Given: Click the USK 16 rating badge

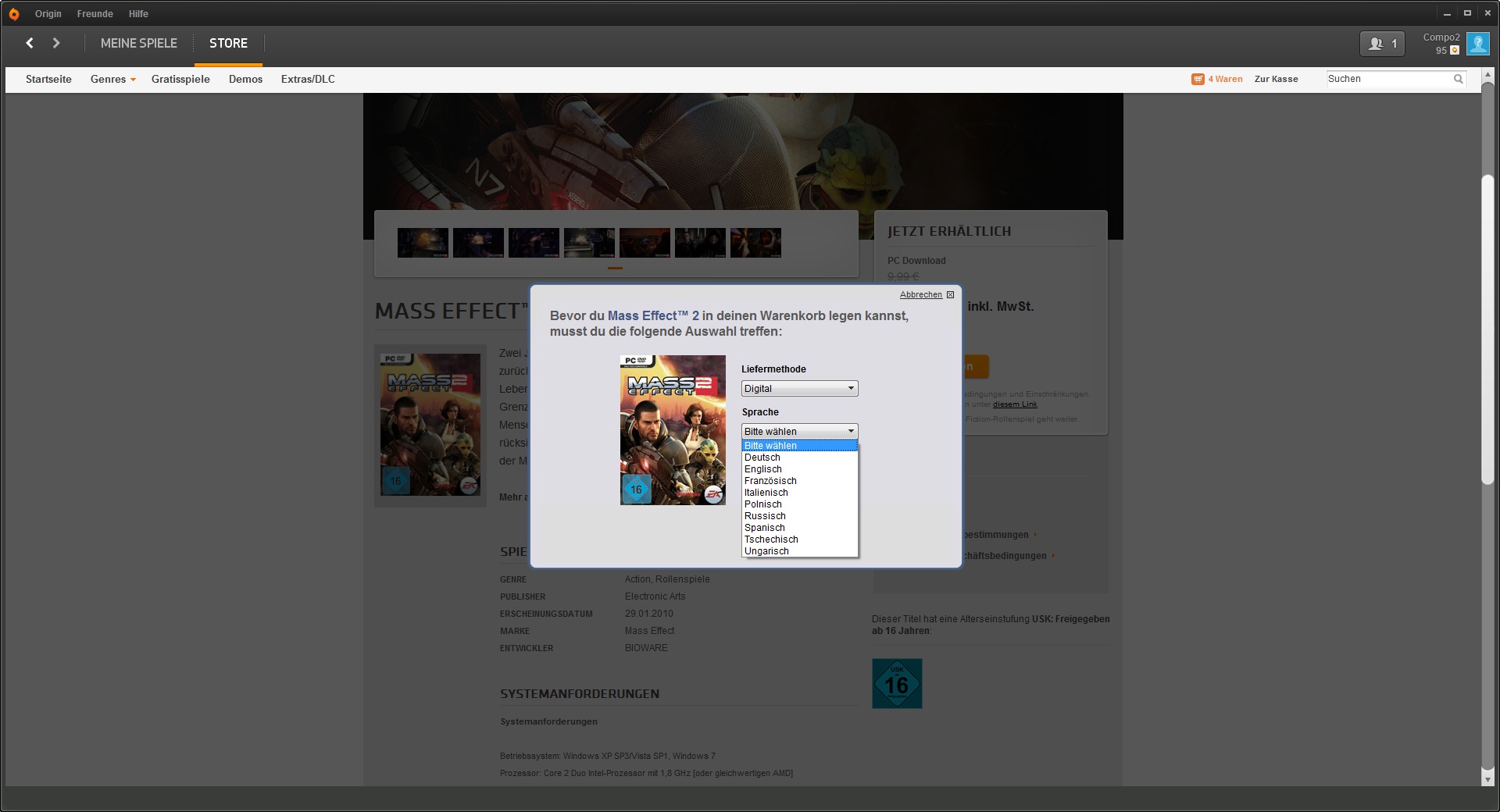Looking at the screenshot, I should tap(897, 683).
